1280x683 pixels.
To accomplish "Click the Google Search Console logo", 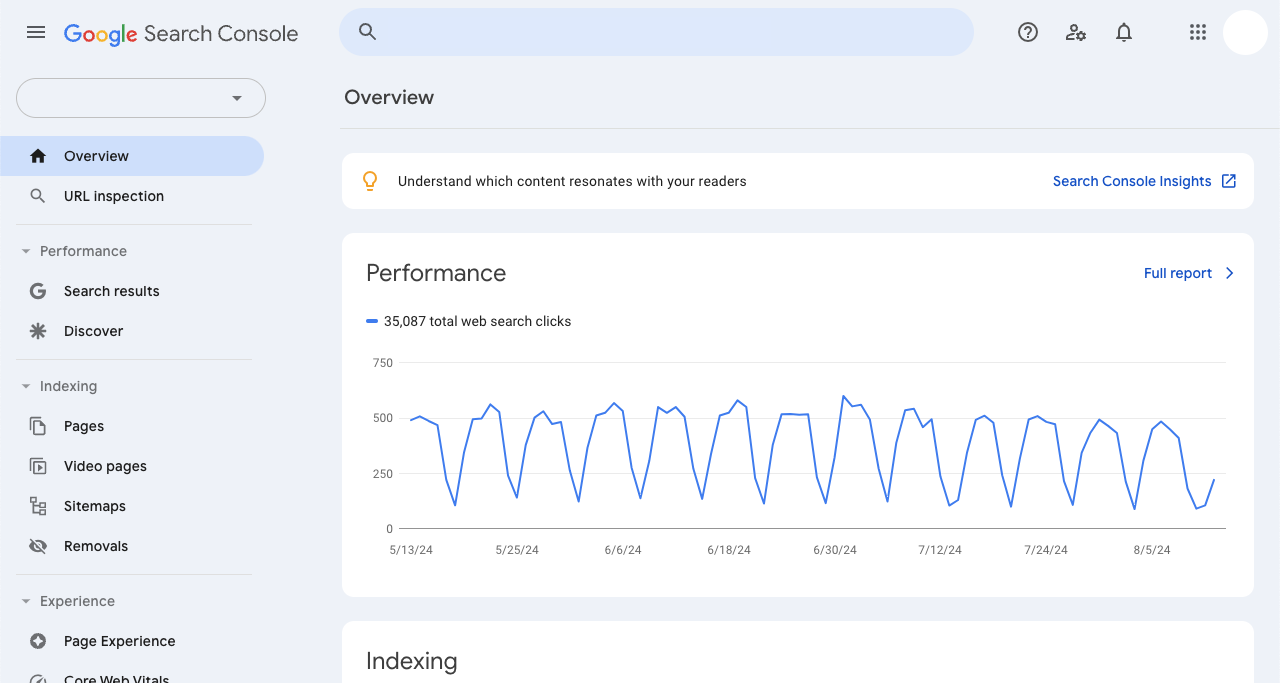I will 181,33.
